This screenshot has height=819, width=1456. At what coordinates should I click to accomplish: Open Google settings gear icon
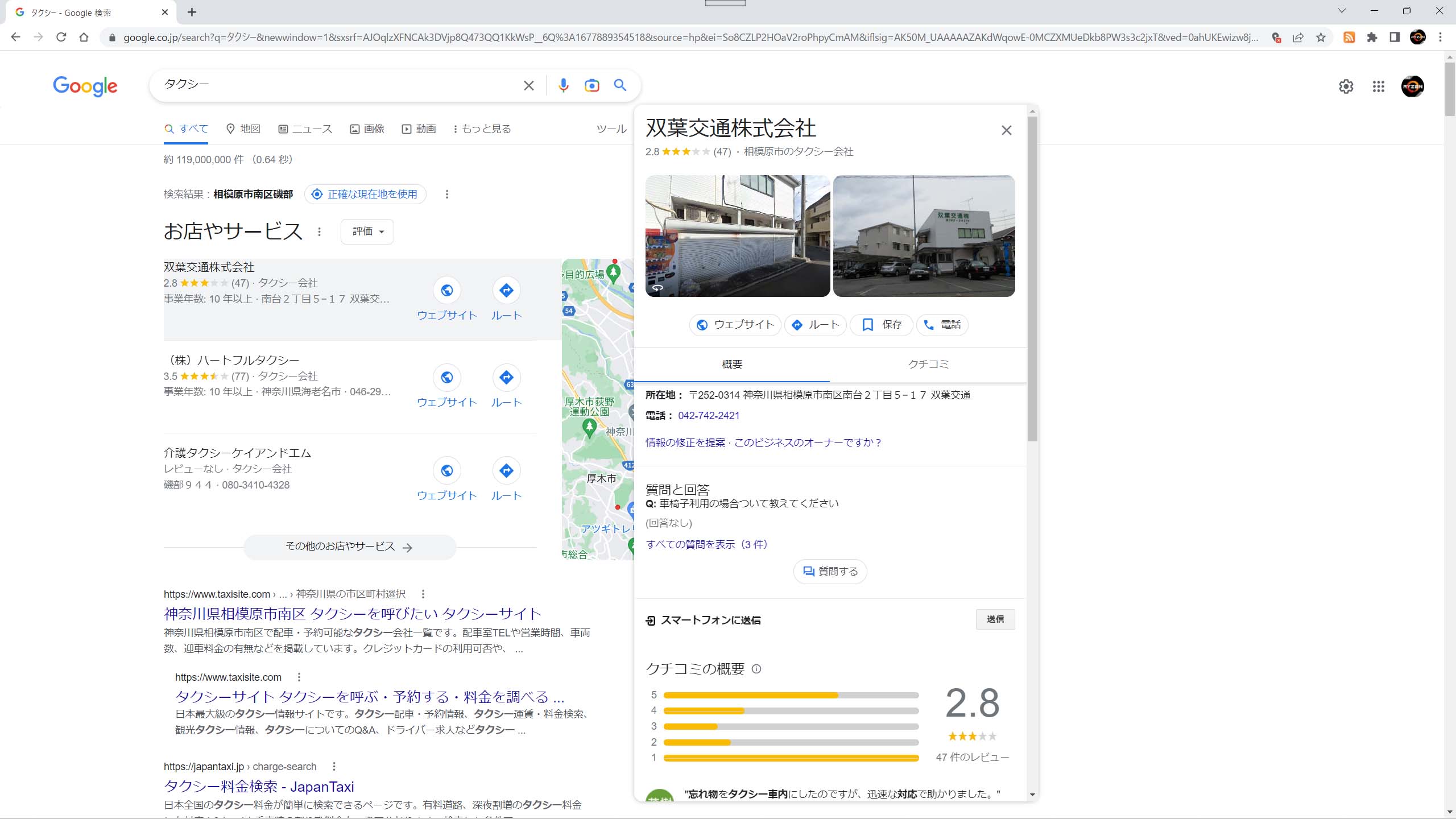pyautogui.click(x=1346, y=86)
